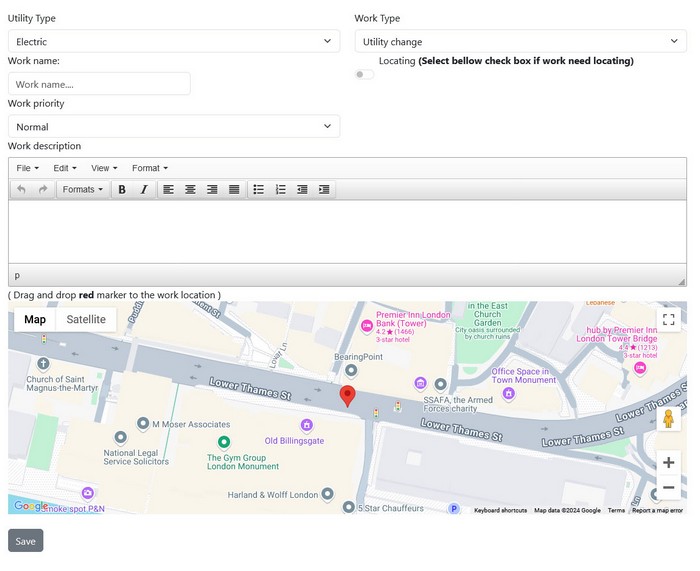Click The Gym Group green pin
Viewport: 700px width, 571px height.
point(224,442)
